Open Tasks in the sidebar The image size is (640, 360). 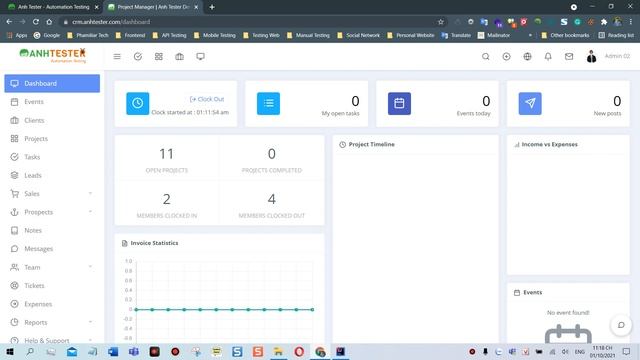coord(52,157)
